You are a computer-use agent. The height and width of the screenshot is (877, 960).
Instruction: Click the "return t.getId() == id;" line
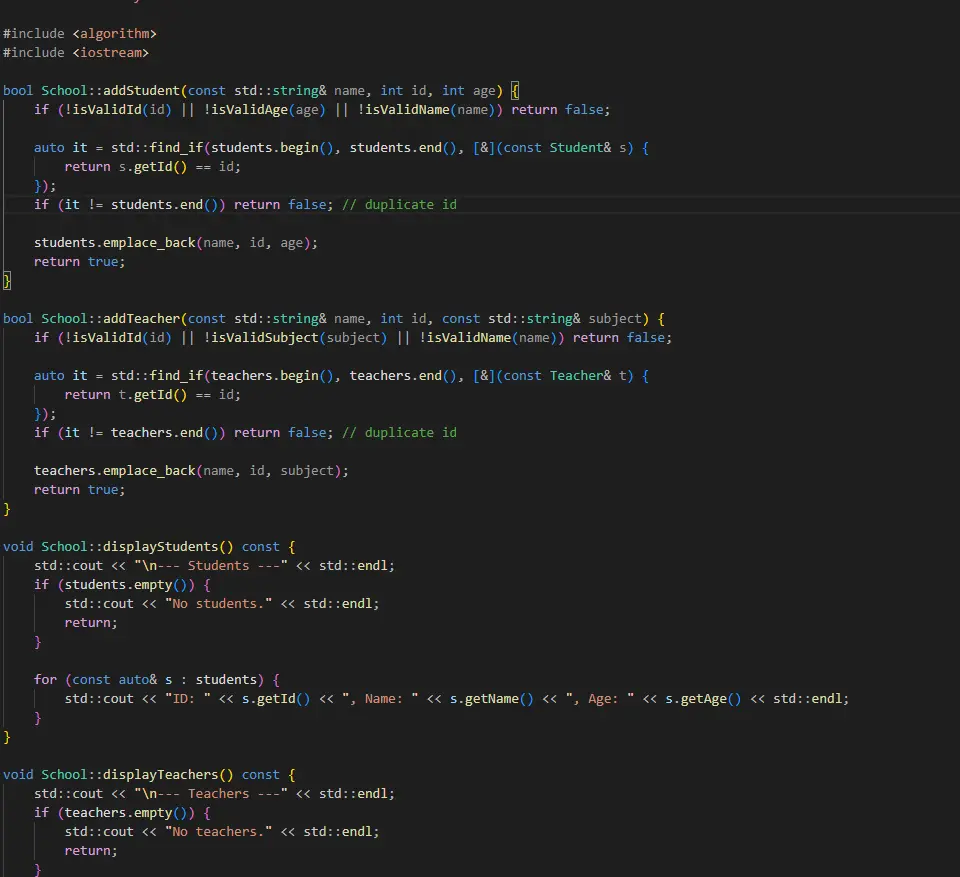[152, 394]
